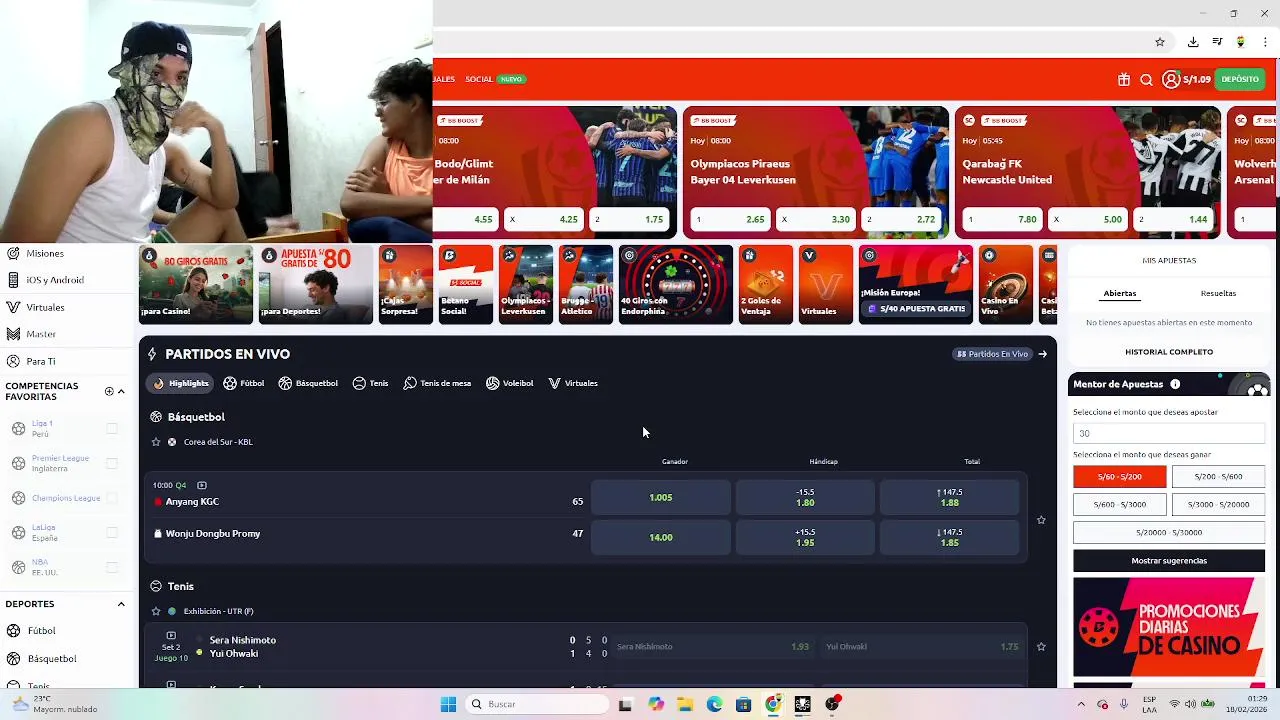Image resolution: width=1280 pixels, height=720 pixels.
Task: Open Windows Start menu
Action: point(448,704)
